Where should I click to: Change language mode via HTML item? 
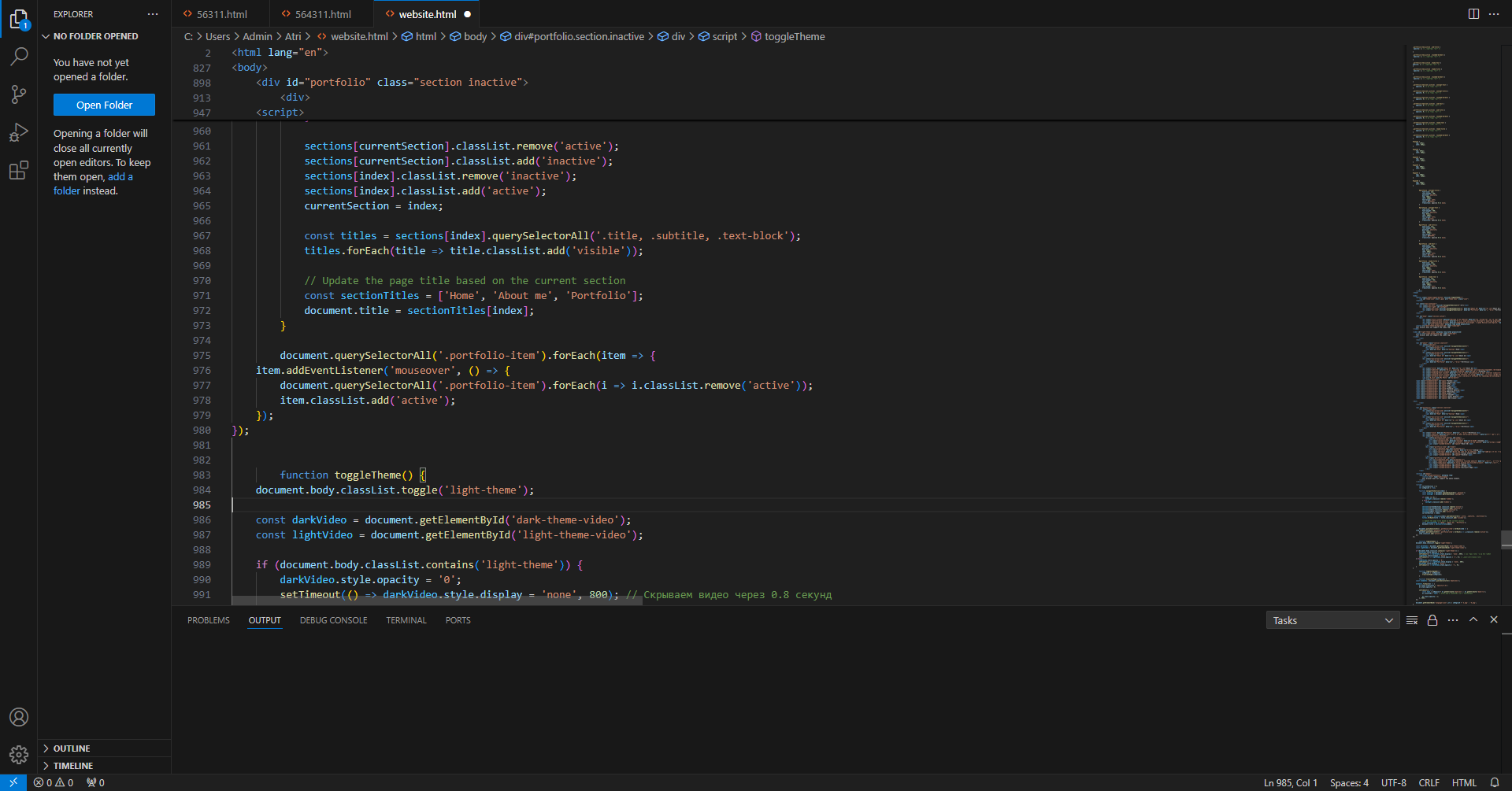click(x=1464, y=782)
